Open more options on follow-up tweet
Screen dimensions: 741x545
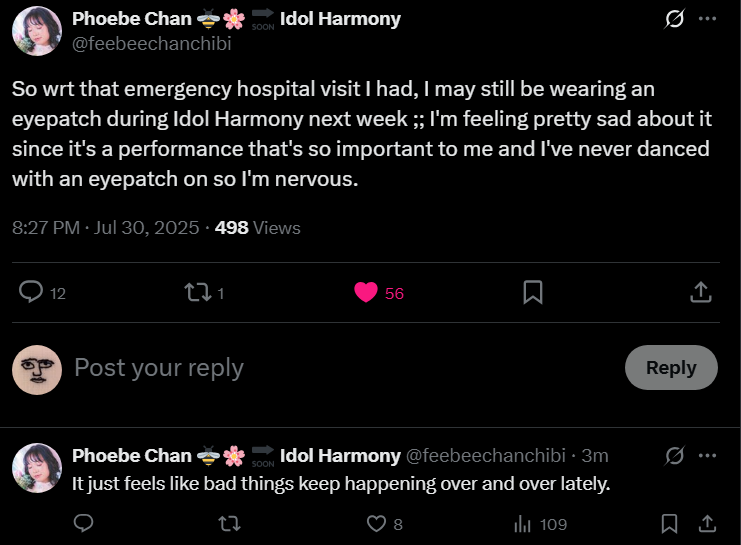tap(708, 455)
